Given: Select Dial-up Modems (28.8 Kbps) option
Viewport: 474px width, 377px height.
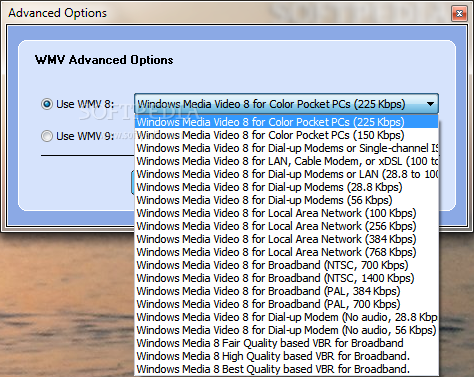Looking at the screenshot, I should click(x=286, y=187).
